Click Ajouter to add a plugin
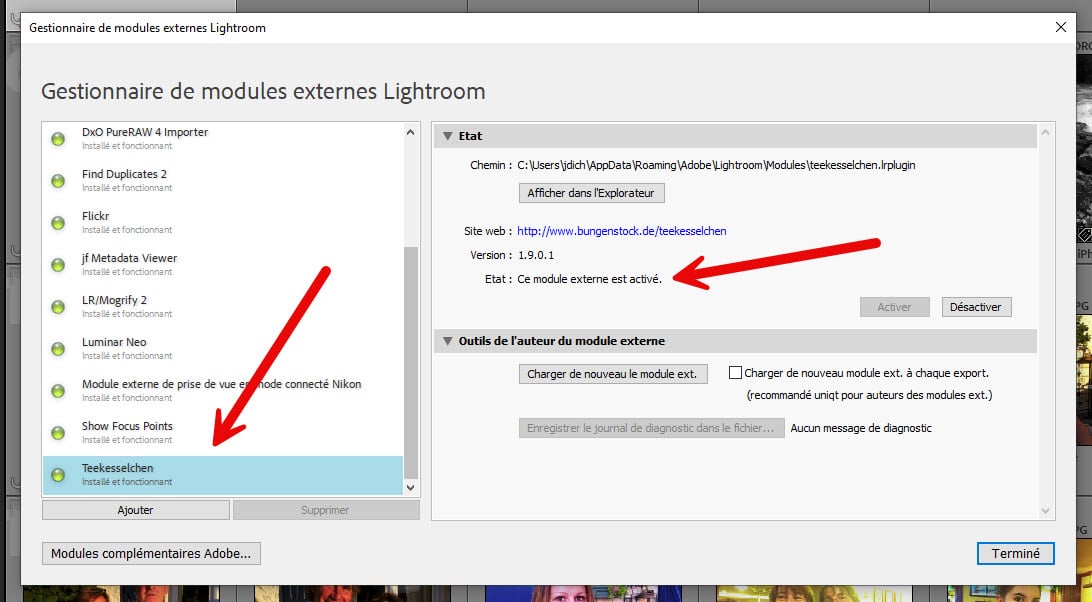The image size is (1092, 602). click(136, 510)
